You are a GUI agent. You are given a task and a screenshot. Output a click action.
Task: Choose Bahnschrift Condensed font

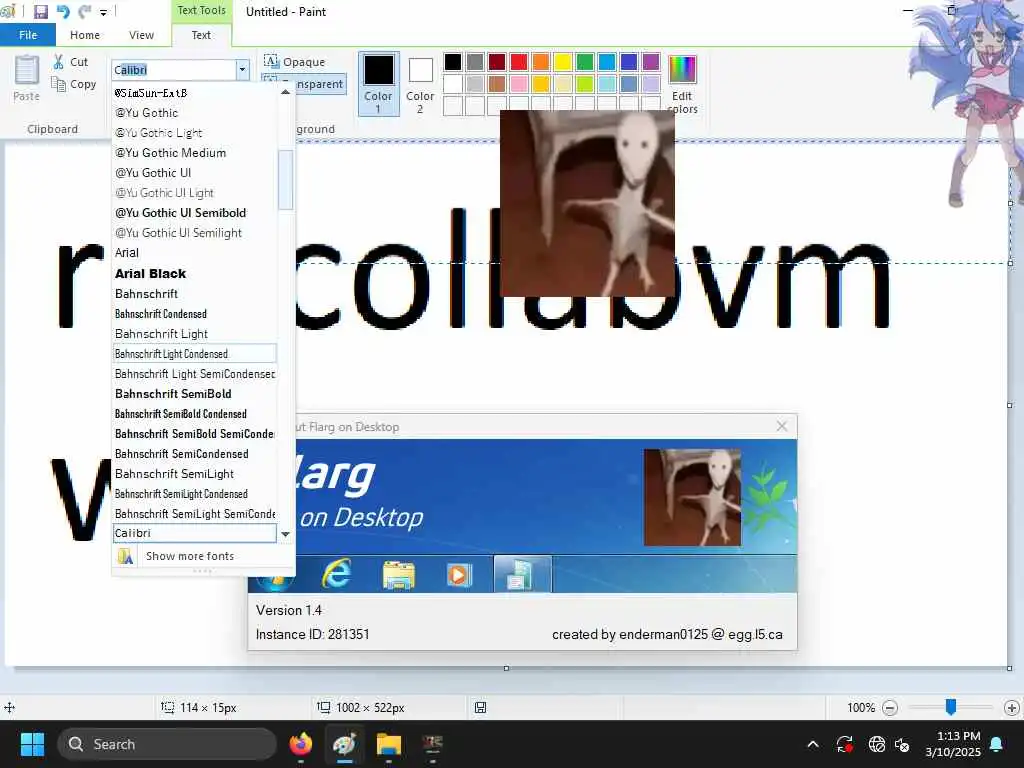(195, 314)
